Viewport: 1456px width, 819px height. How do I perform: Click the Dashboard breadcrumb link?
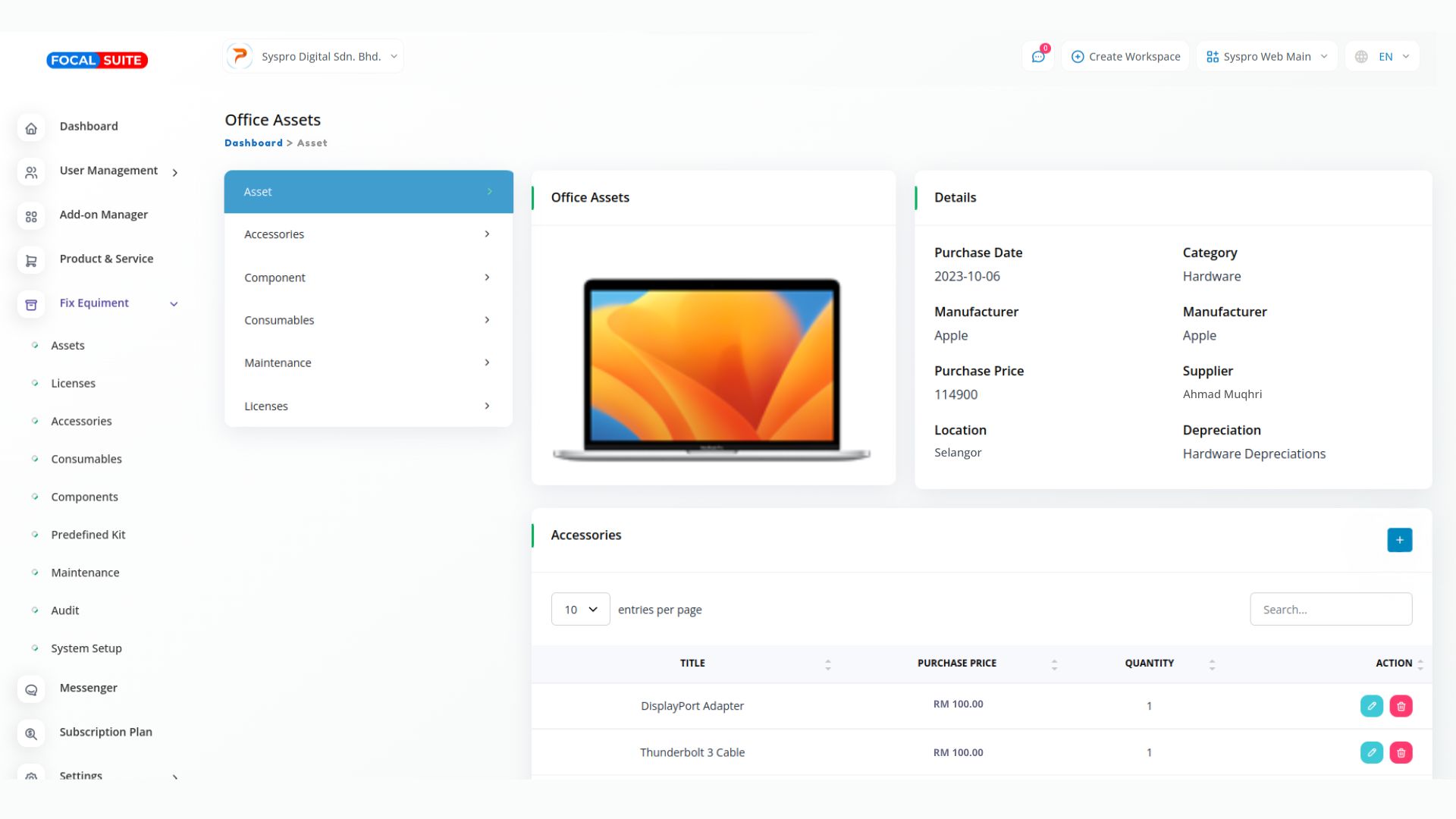[x=253, y=143]
